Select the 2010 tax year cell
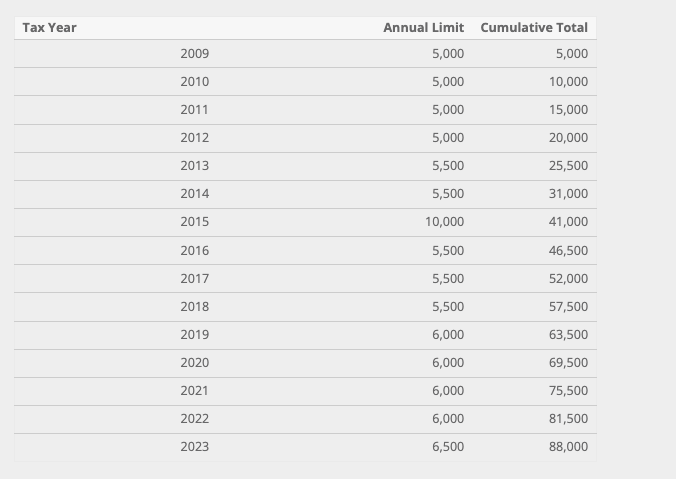676x479 pixels. pyautogui.click(x=195, y=82)
